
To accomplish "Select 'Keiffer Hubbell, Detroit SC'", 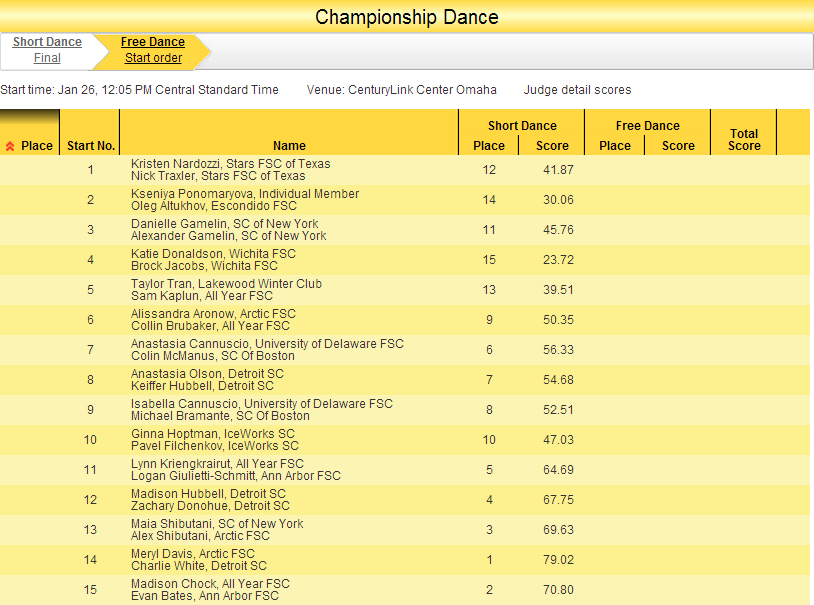I will click(202, 386).
